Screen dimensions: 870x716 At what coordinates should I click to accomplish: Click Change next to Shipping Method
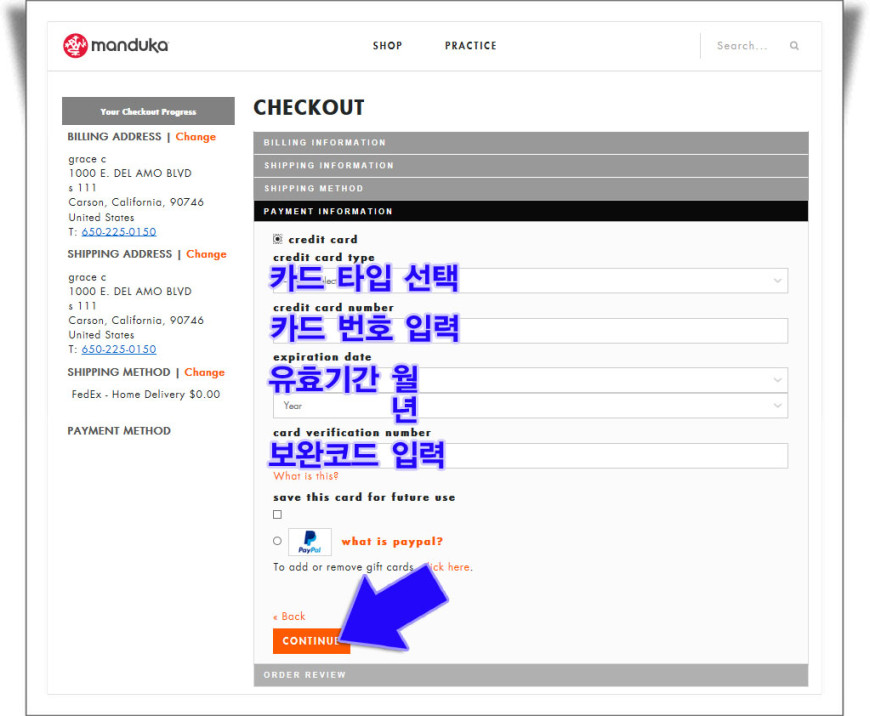[204, 372]
